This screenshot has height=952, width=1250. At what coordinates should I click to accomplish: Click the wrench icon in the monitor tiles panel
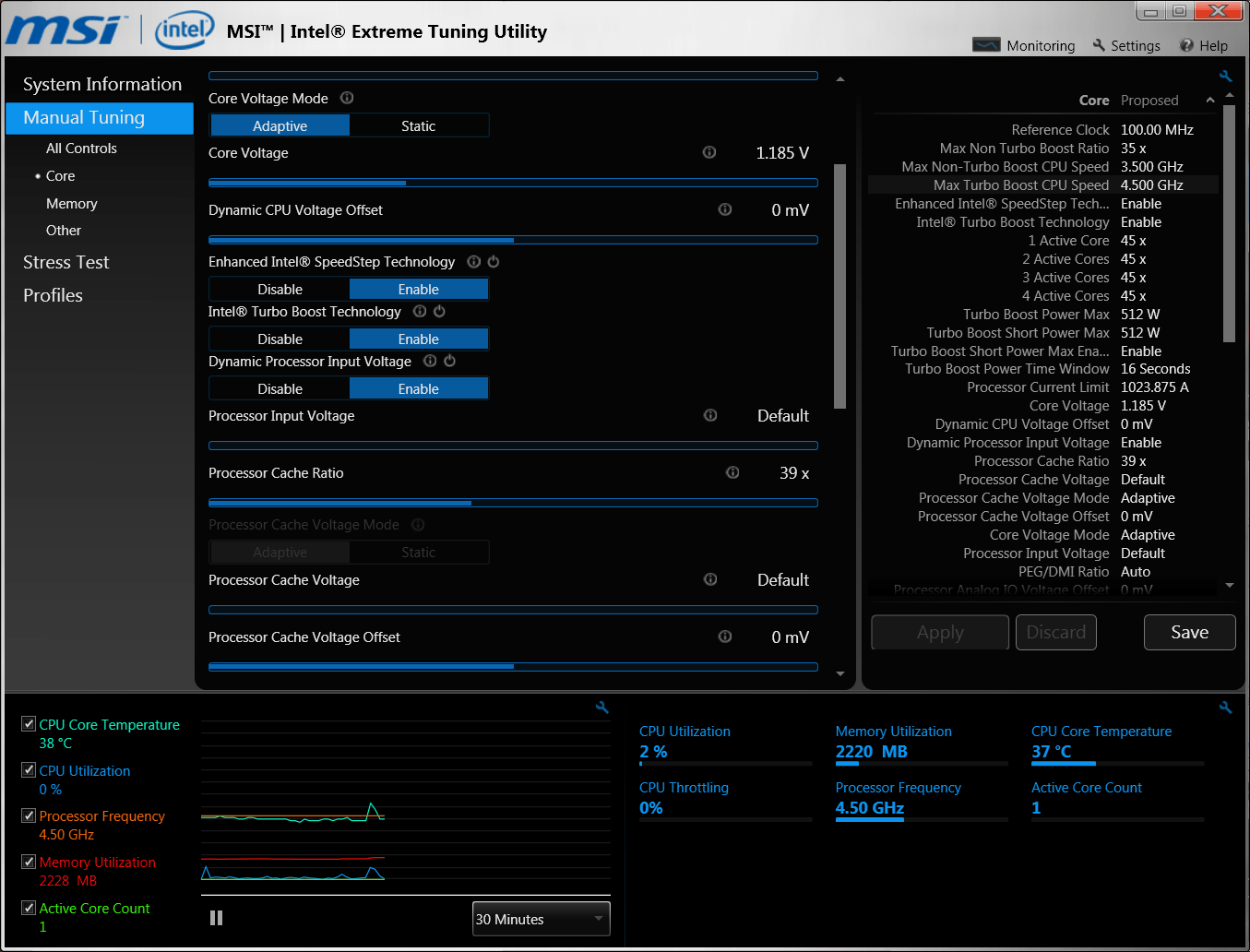coord(1225,708)
